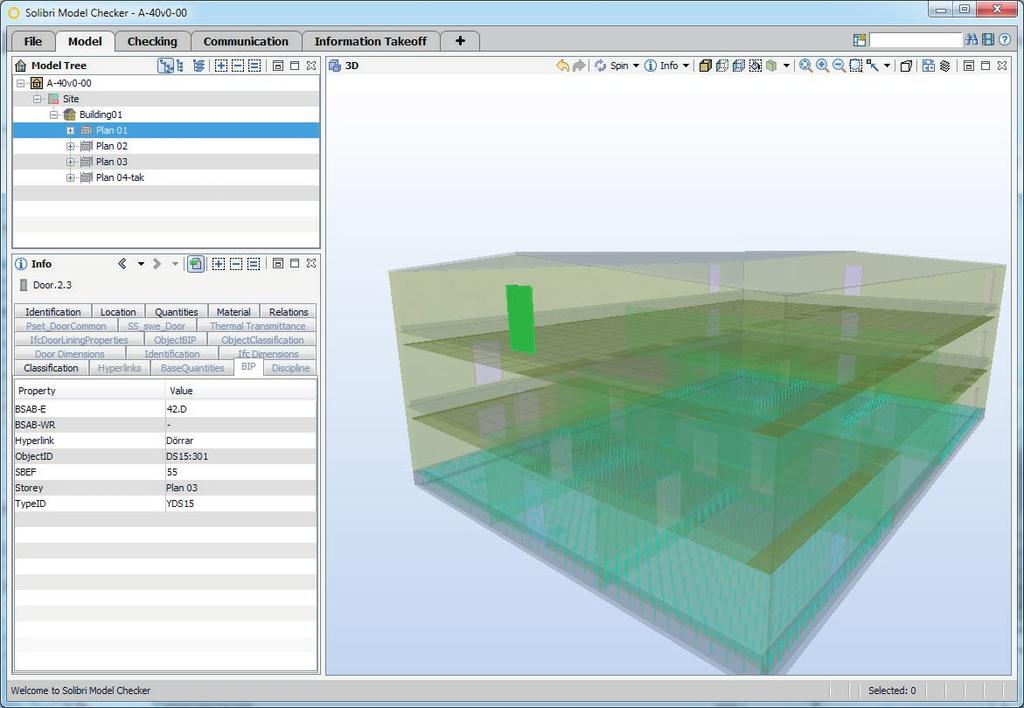Screen dimensions: 1024x708
Task: Open the File tab
Action: pos(33,41)
